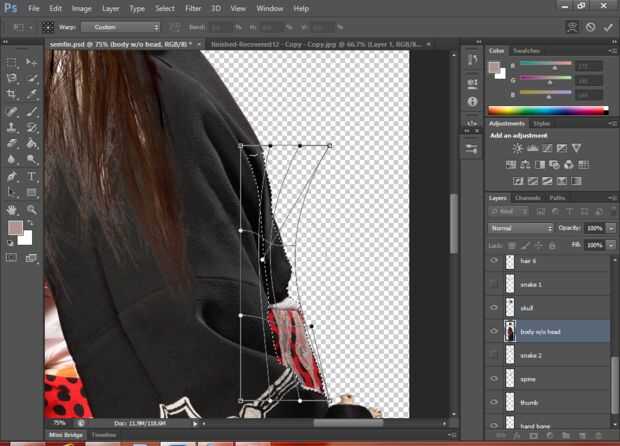
Task: Hide the hair 6 layer
Action: click(x=494, y=261)
